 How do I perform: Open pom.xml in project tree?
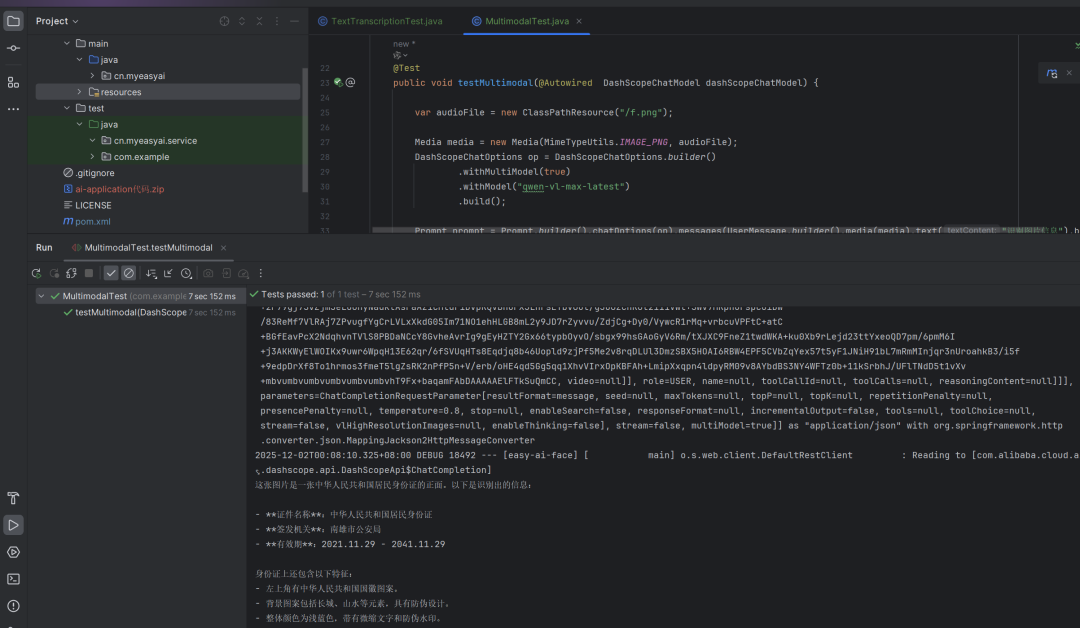point(92,221)
